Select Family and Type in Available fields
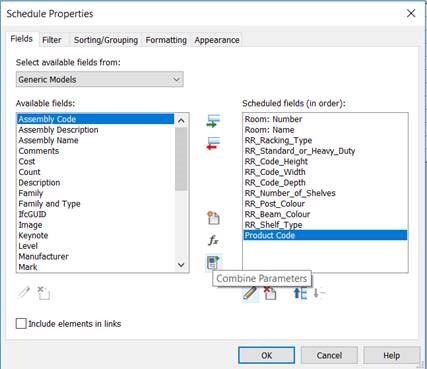 click(49, 204)
